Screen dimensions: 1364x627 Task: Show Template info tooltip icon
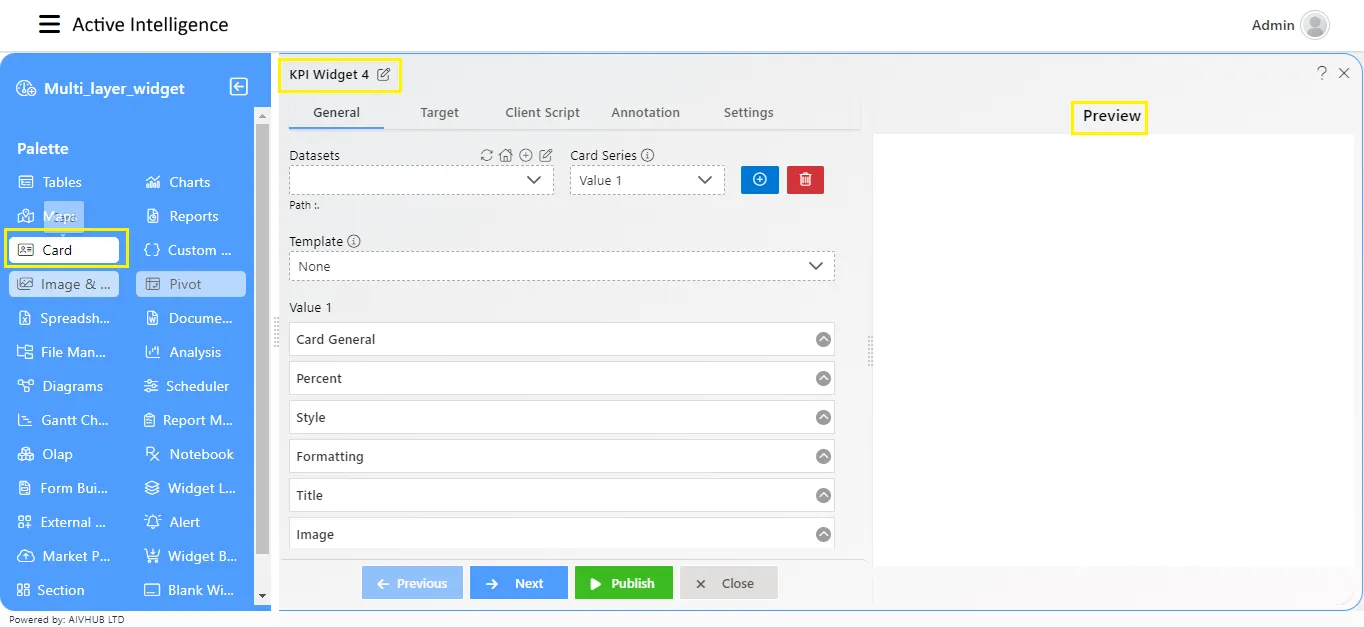(354, 241)
